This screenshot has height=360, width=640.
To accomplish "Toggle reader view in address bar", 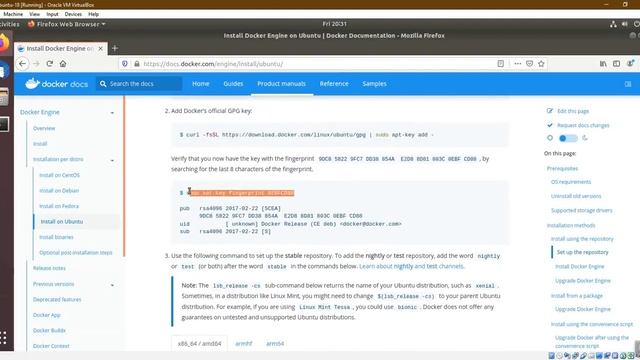I will point(500,64).
